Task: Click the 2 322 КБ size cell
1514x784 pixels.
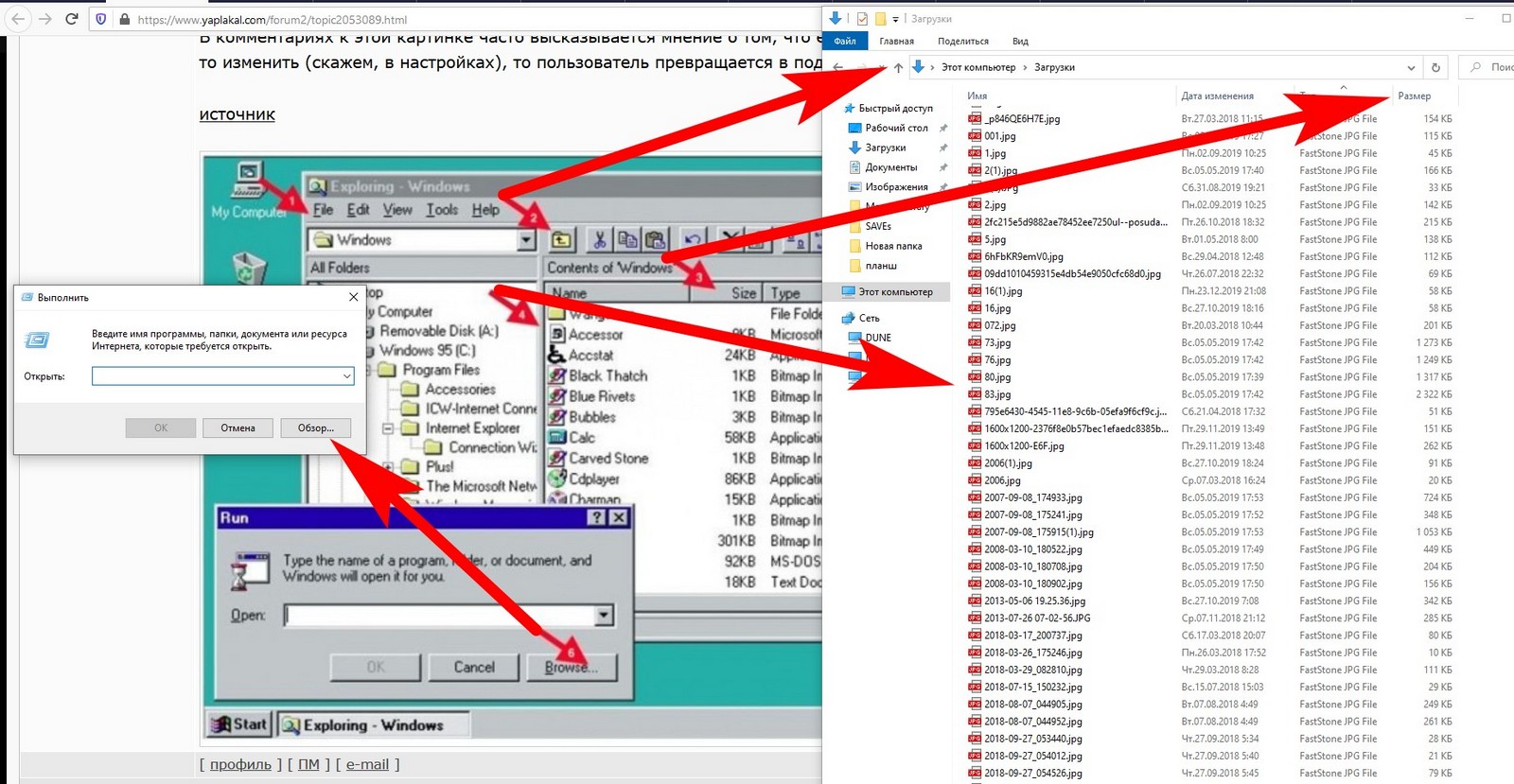Action: point(1434,394)
